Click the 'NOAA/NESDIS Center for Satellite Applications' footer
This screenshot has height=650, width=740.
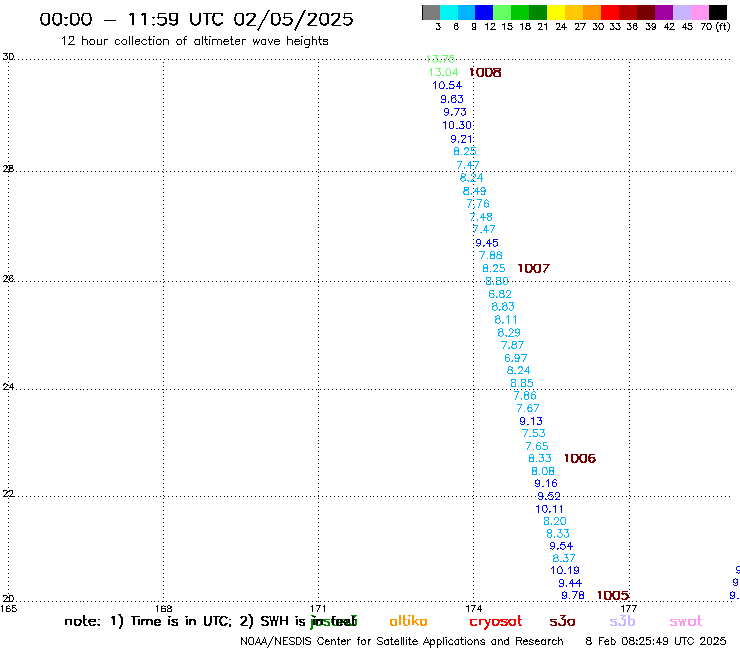click(362, 641)
